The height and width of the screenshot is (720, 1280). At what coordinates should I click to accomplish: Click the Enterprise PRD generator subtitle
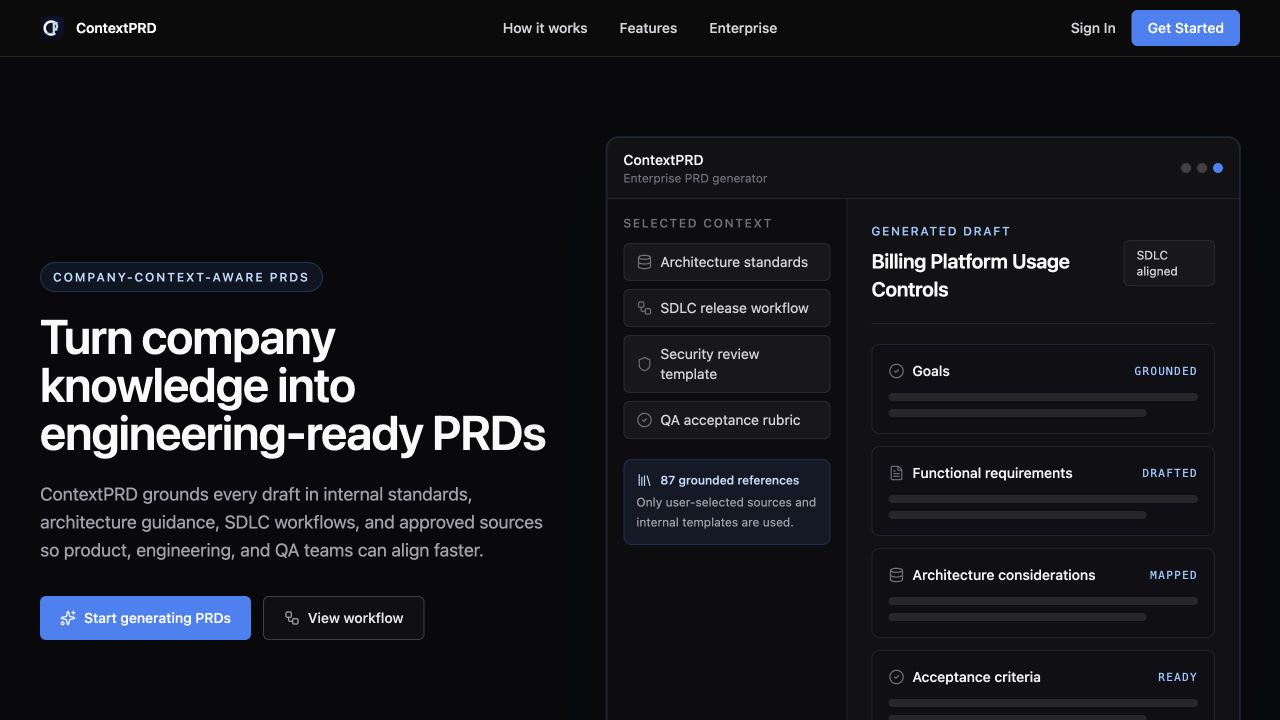(x=695, y=178)
